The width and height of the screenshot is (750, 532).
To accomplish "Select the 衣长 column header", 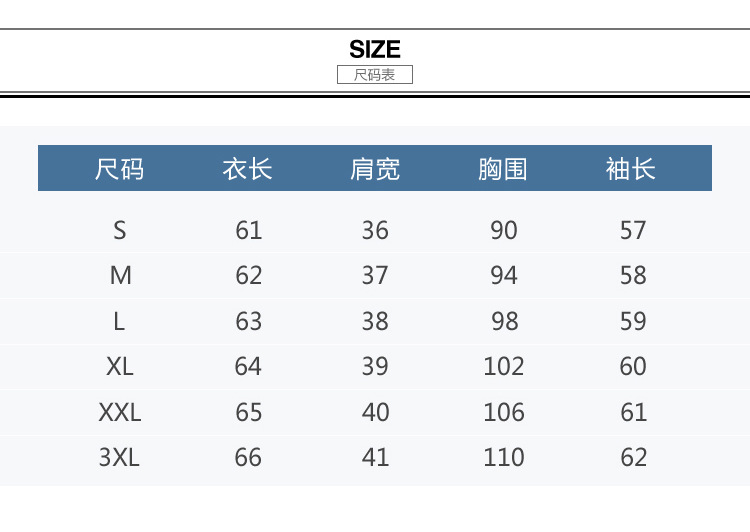I will [248, 169].
